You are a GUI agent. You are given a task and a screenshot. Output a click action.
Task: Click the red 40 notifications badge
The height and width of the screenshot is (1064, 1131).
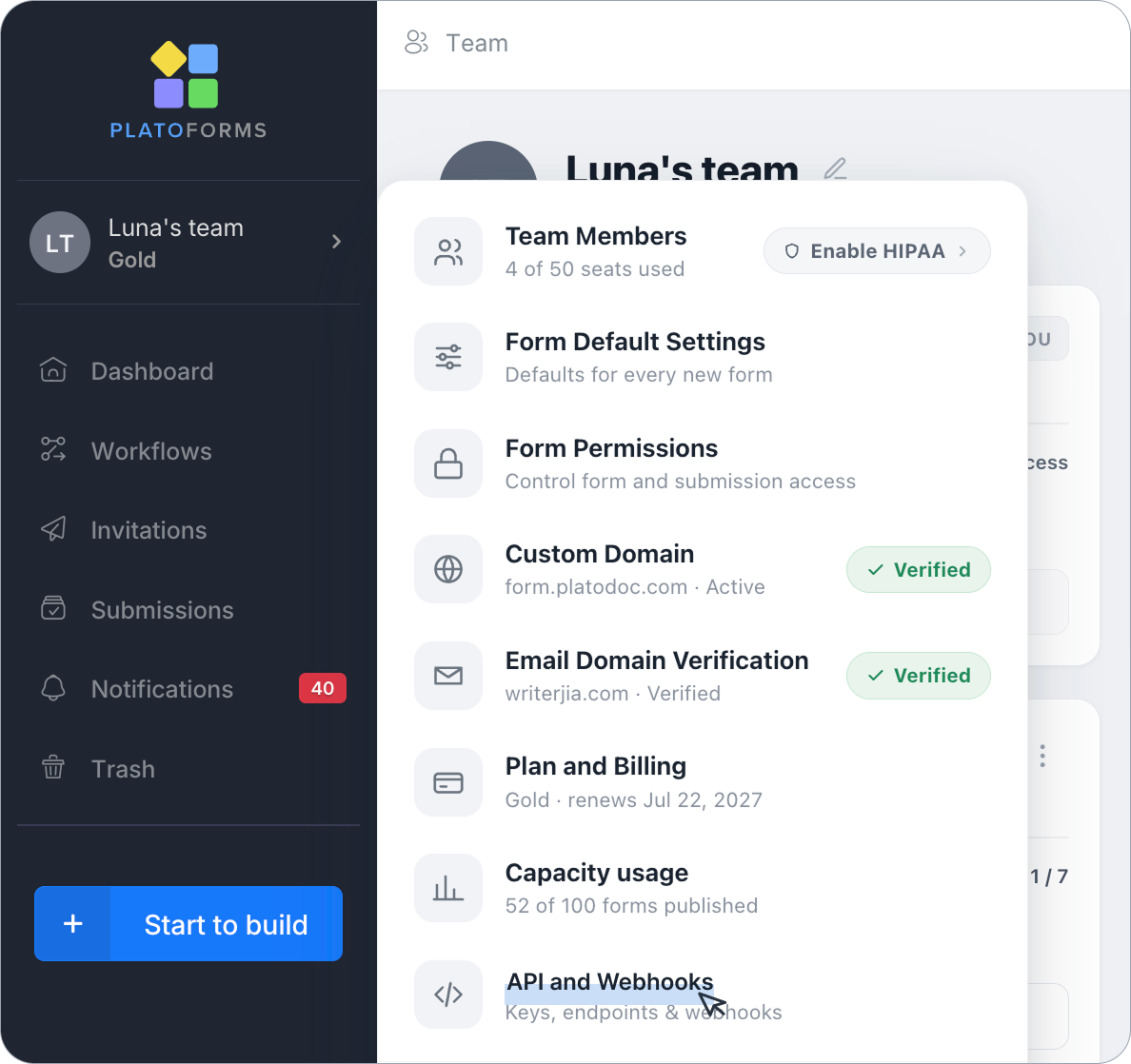coord(323,688)
